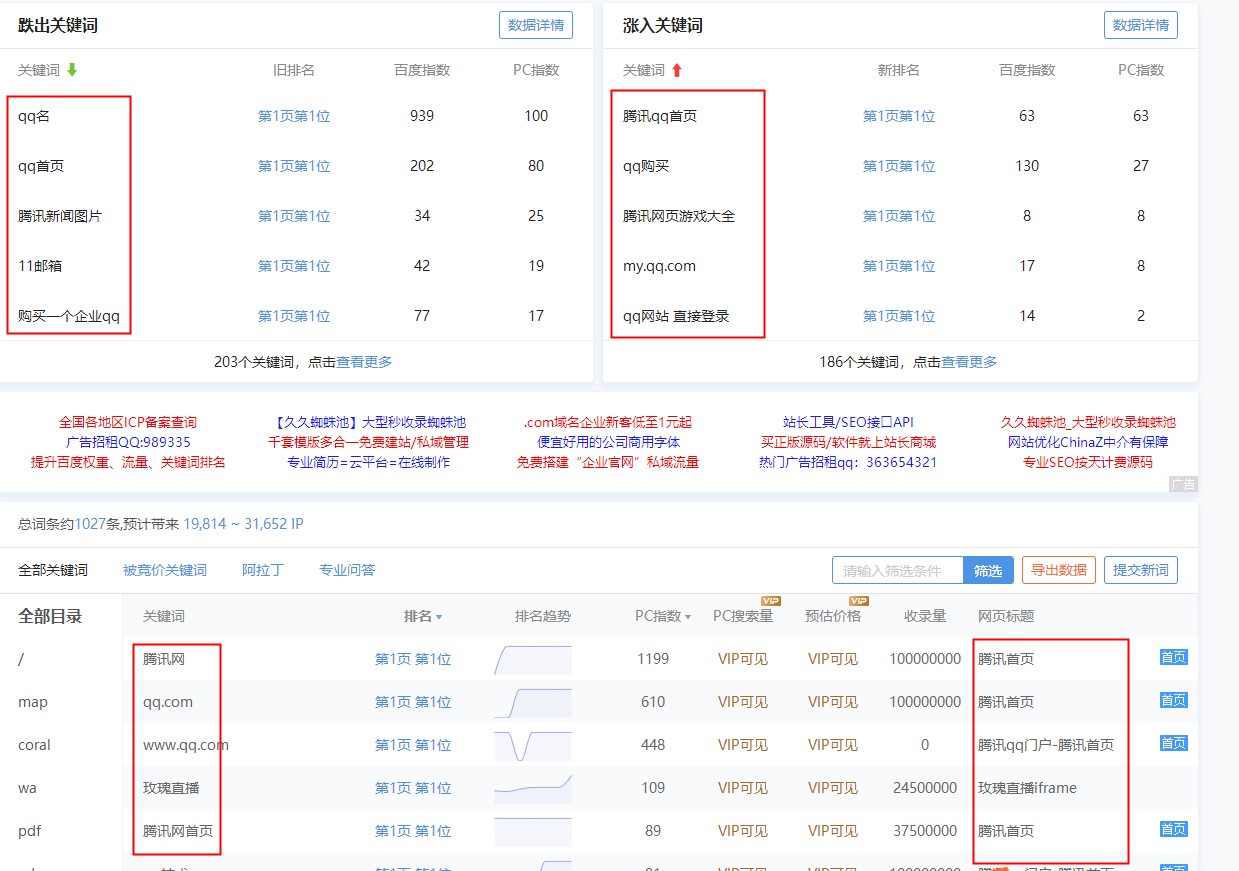
Task: Click ad link 广告招租QQ:989335
Action: click(128, 442)
